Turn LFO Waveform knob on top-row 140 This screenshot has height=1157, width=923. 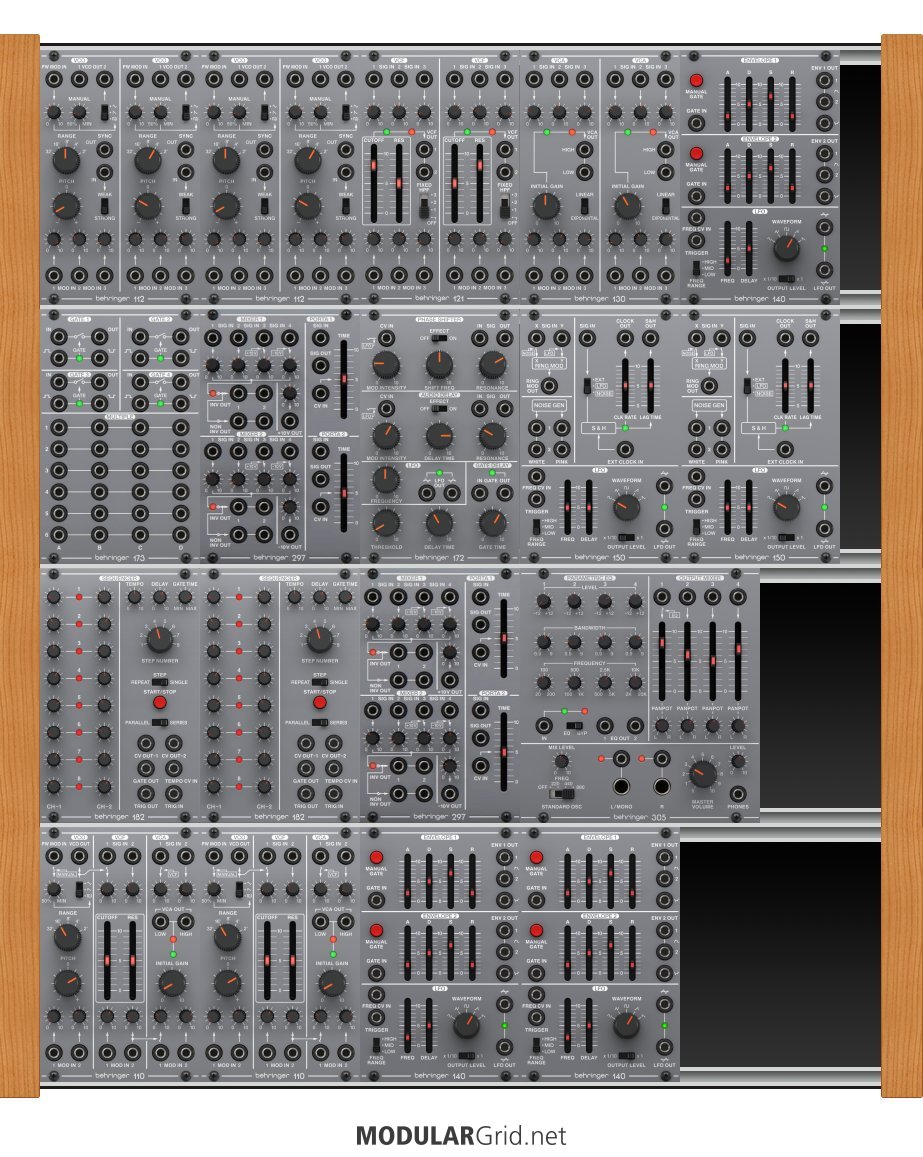[x=787, y=247]
